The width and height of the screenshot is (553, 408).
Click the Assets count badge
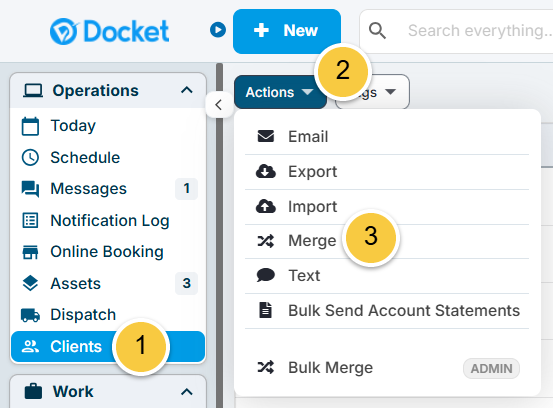(186, 283)
